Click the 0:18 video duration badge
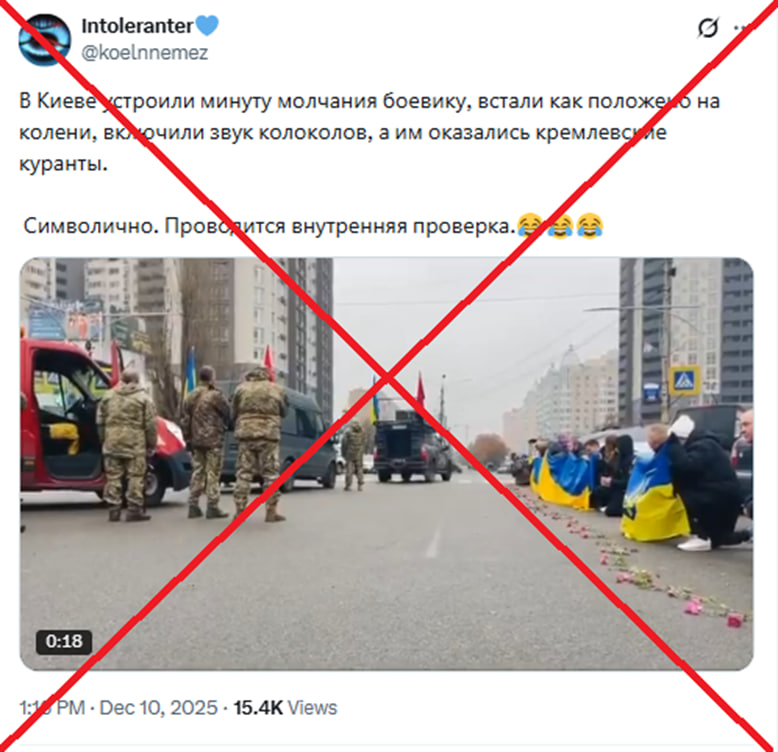 point(64,641)
